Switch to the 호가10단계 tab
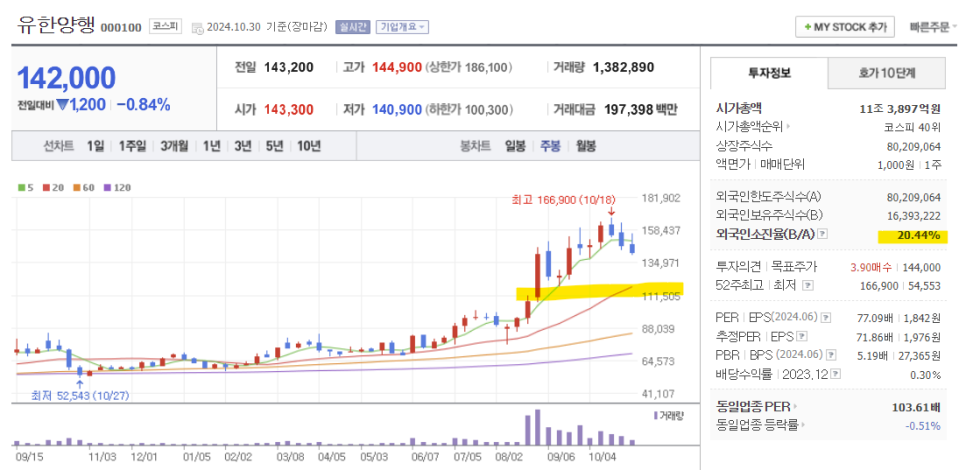The height and width of the screenshot is (470, 966). (x=887, y=73)
